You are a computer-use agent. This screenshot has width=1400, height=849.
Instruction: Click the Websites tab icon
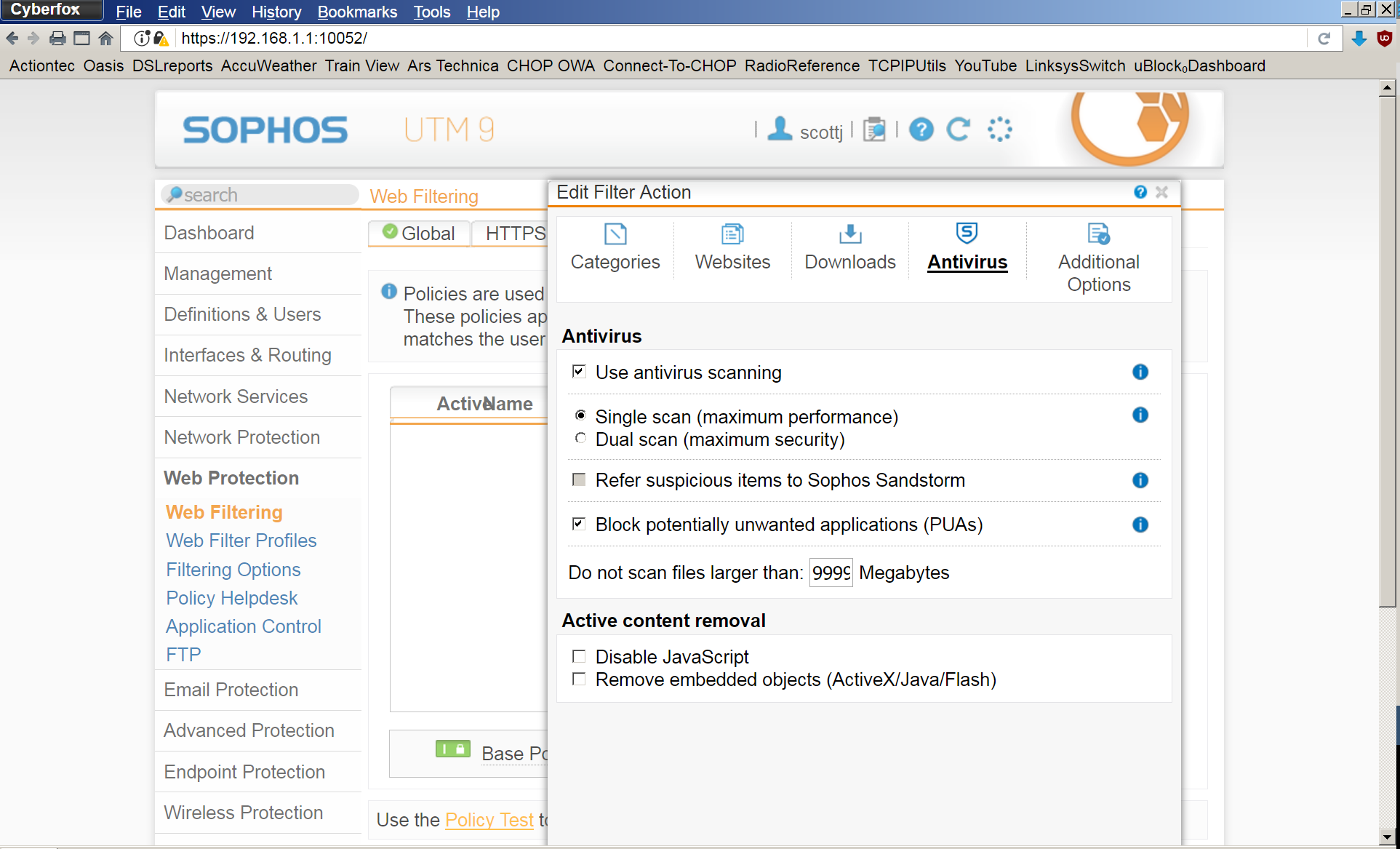tap(732, 234)
